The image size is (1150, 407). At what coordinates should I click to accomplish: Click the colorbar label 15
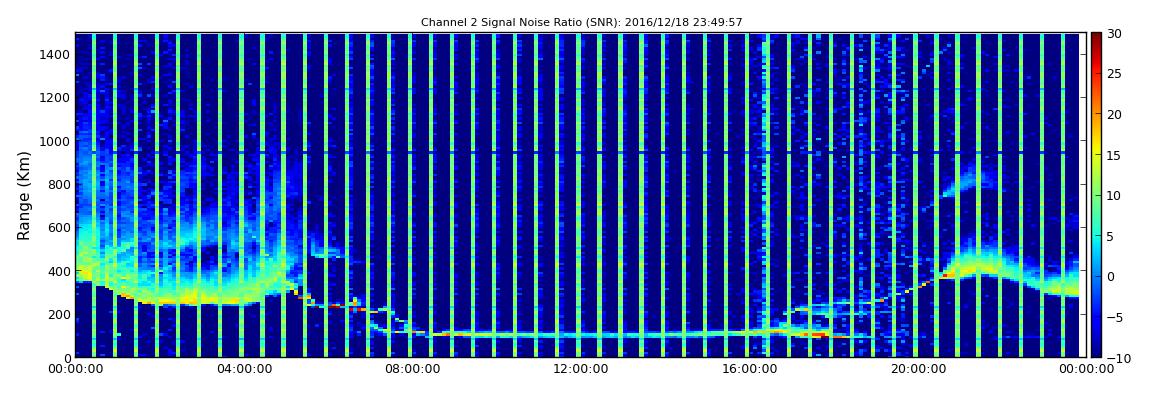pos(1114,155)
